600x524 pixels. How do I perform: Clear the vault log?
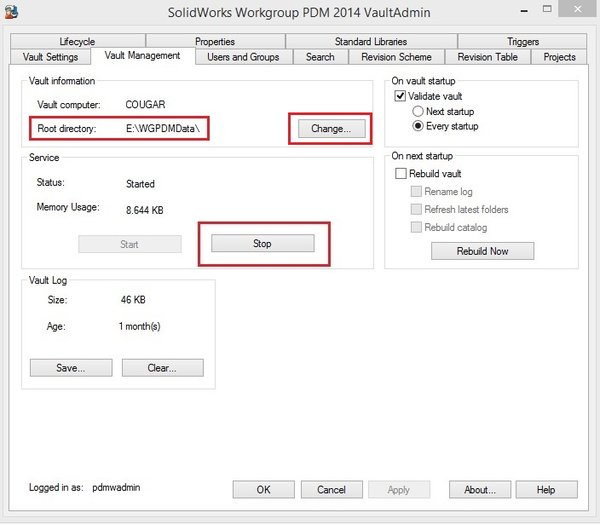(163, 368)
